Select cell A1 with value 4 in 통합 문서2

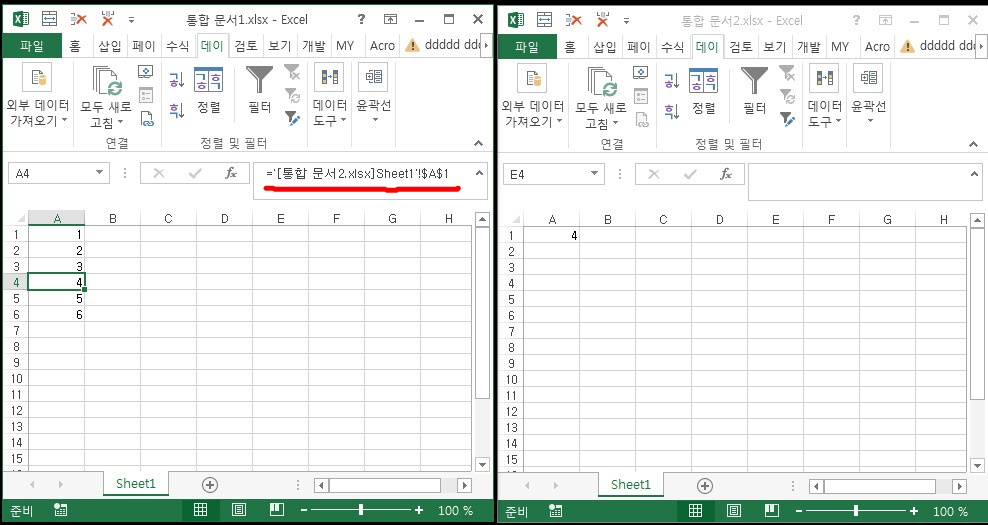point(552,236)
